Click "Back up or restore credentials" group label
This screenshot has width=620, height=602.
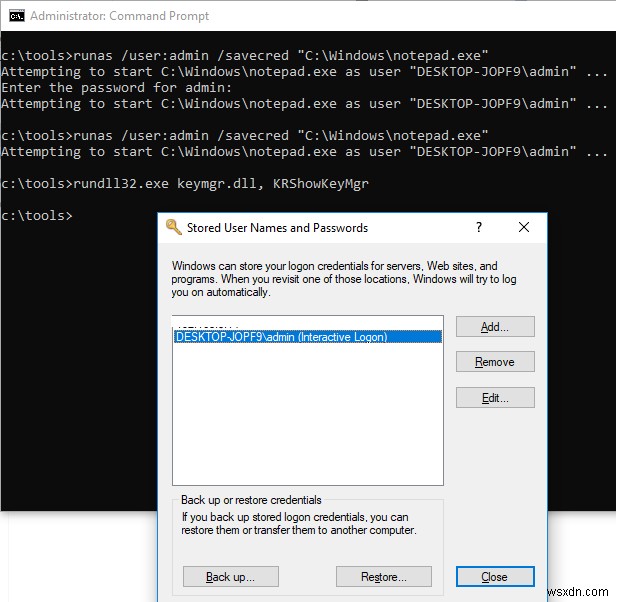point(251,500)
